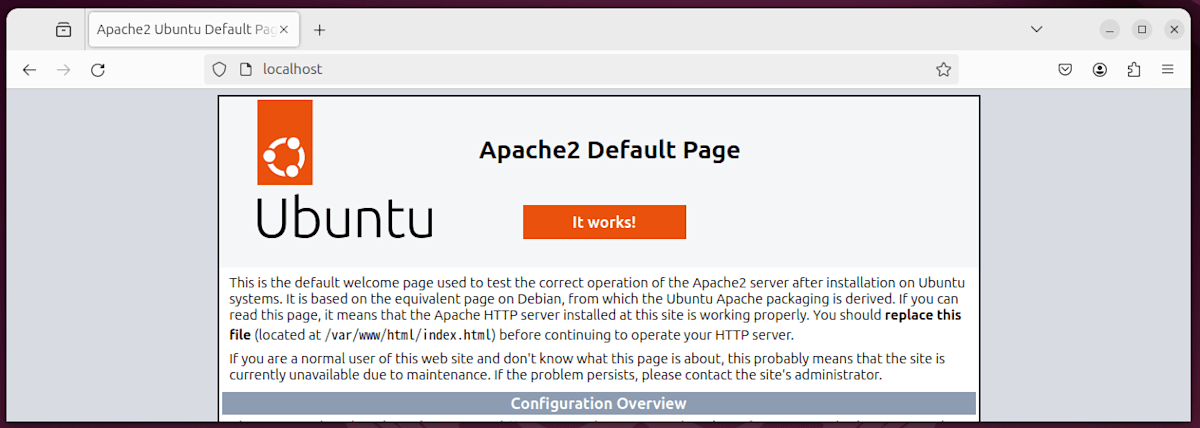1200x428 pixels.
Task: Bookmark this page with star icon
Action: [943, 69]
